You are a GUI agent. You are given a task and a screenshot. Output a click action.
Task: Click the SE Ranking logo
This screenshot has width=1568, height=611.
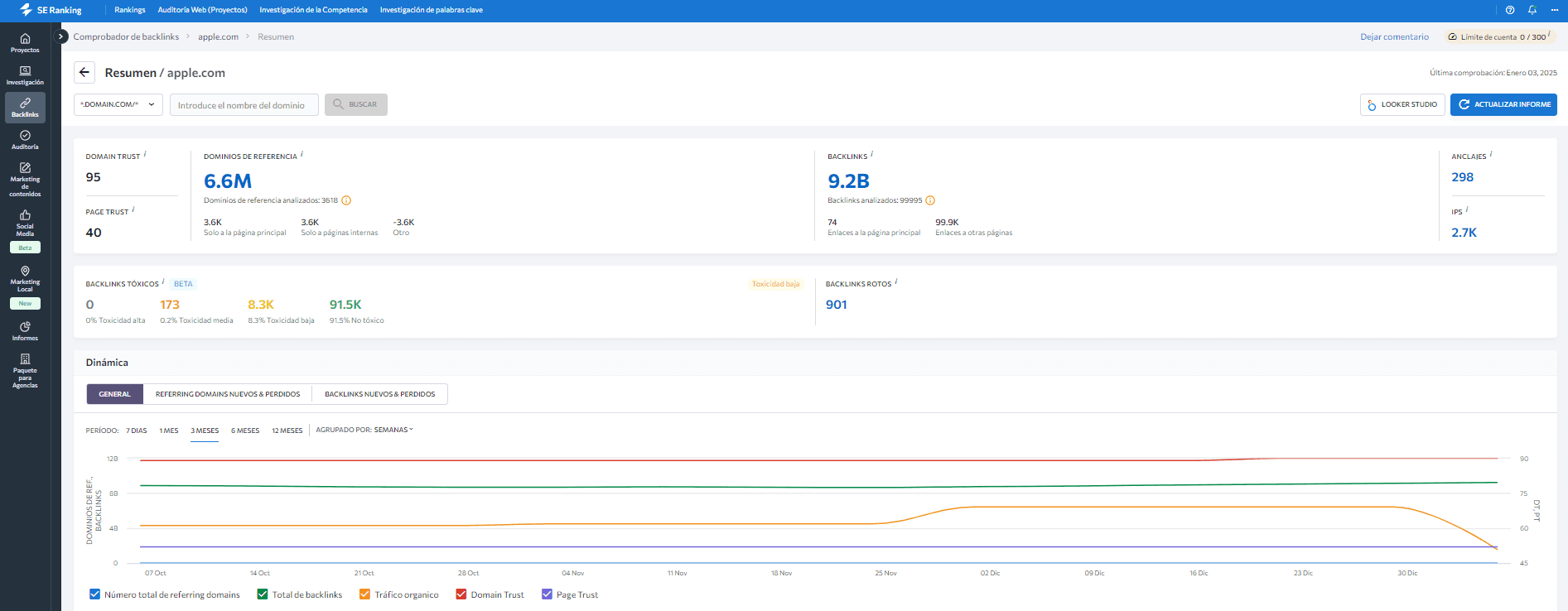51,10
